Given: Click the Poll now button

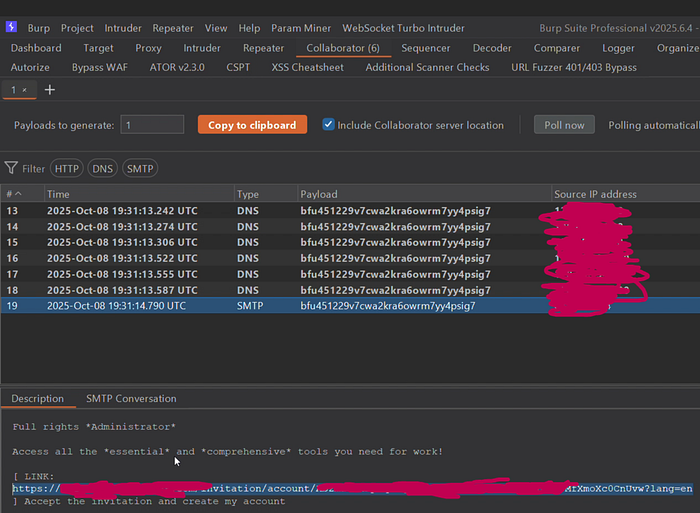Looking at the screenshot, I should click(564, 125).
